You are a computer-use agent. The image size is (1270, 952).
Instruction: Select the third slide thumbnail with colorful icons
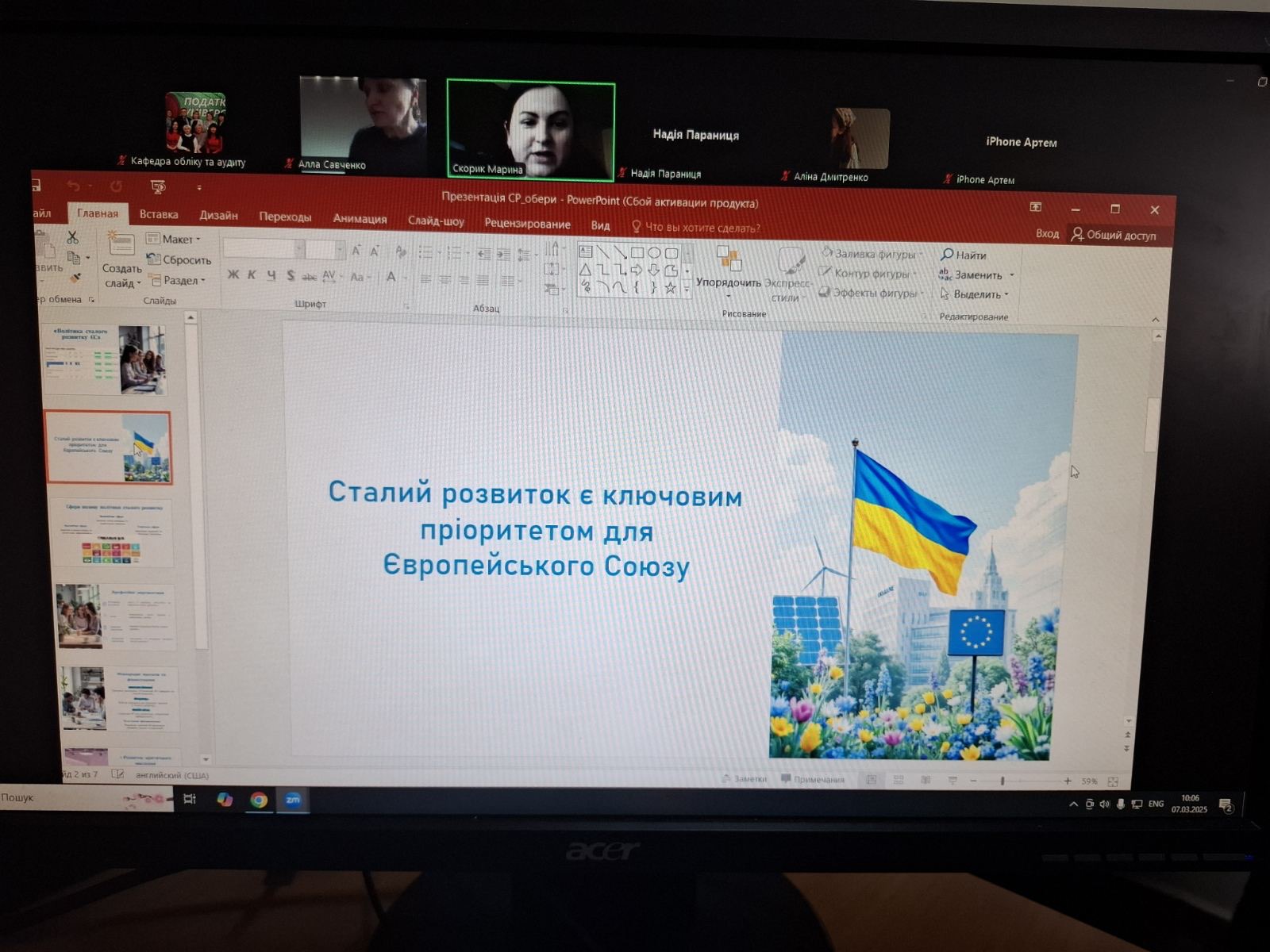point(113,532)
